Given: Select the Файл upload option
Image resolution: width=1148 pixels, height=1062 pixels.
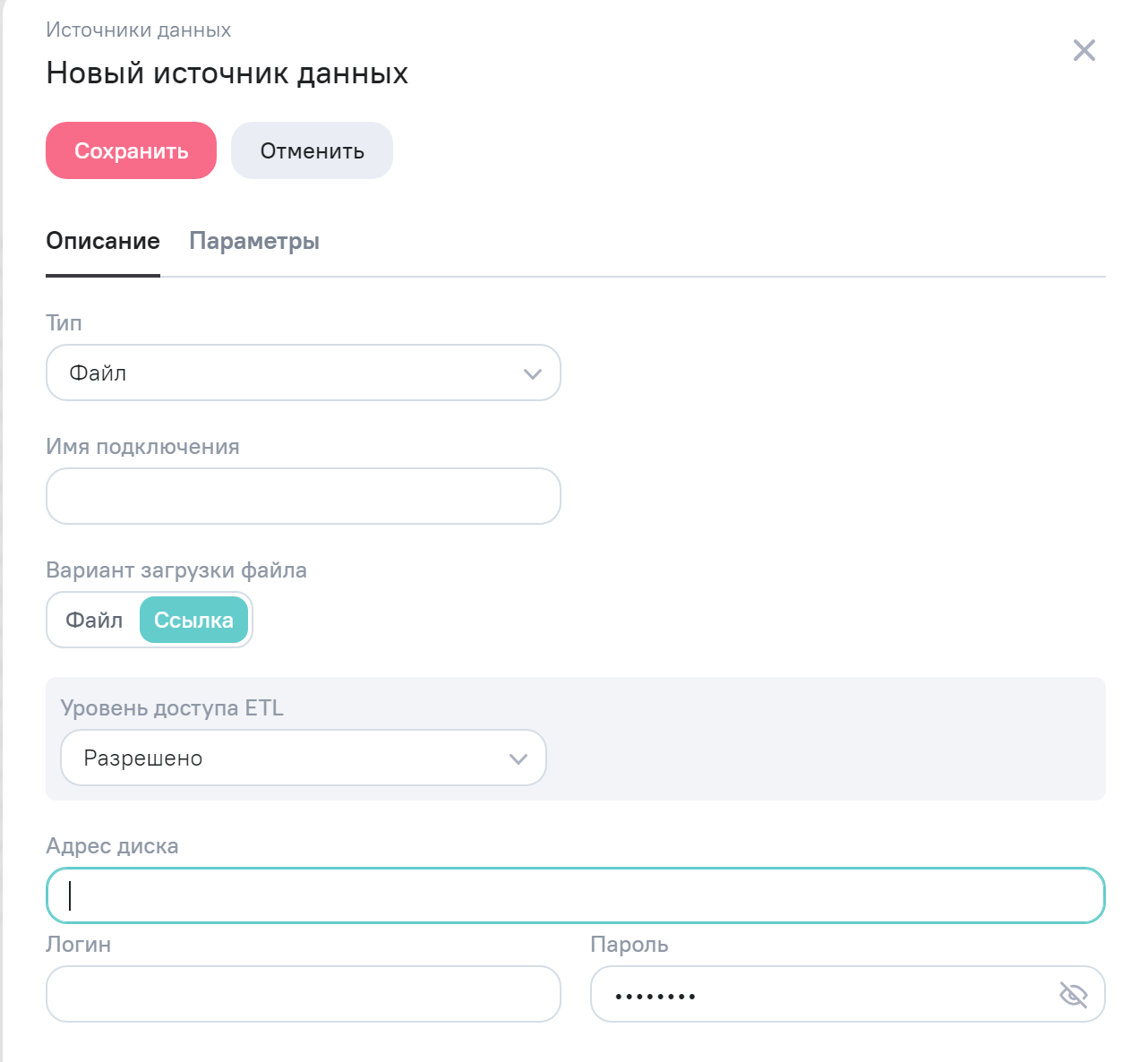Looking at the screenshot, I should click(x=94, y=620).
